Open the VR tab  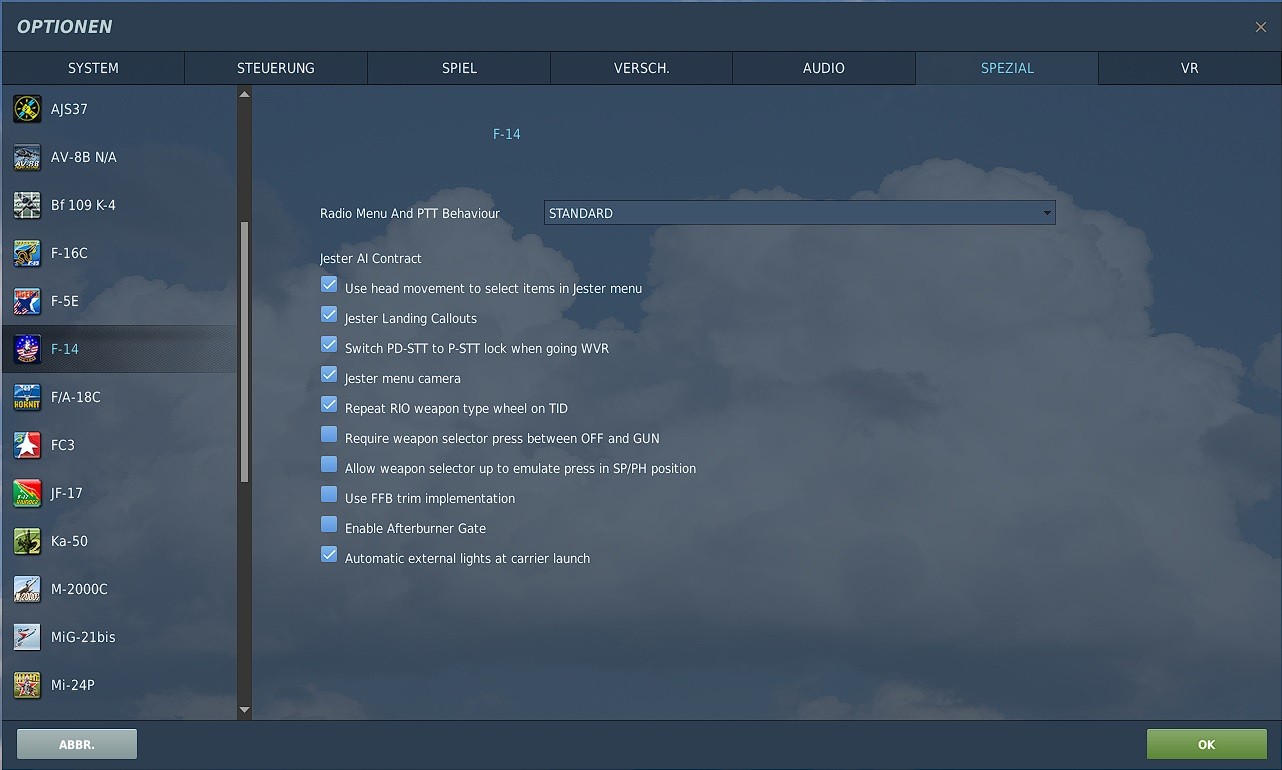[x=1189, y=68]
